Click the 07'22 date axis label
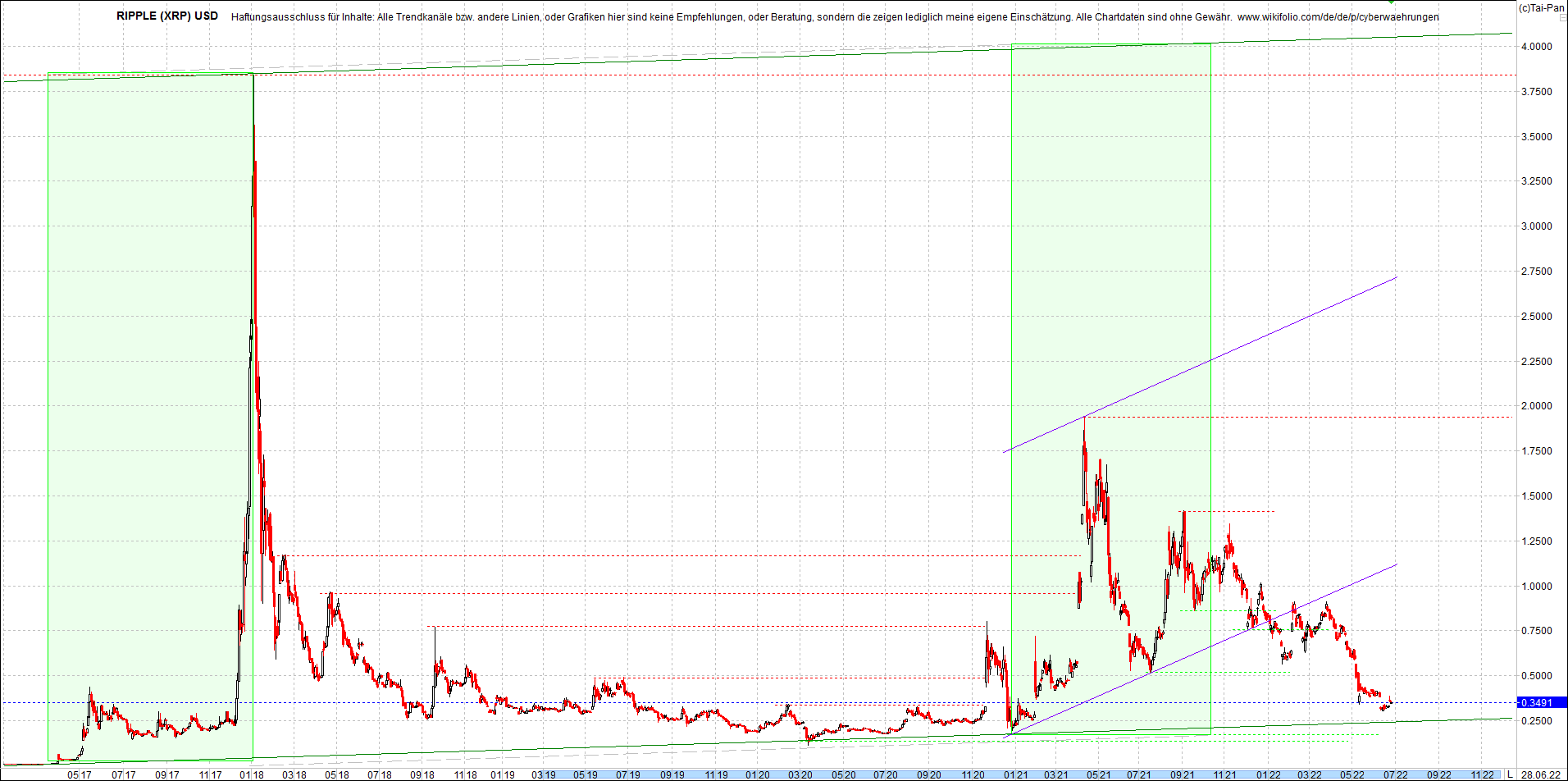The height and width of the screenshot is (781, 1568). pyautogui.click(x=1396, y=774)
